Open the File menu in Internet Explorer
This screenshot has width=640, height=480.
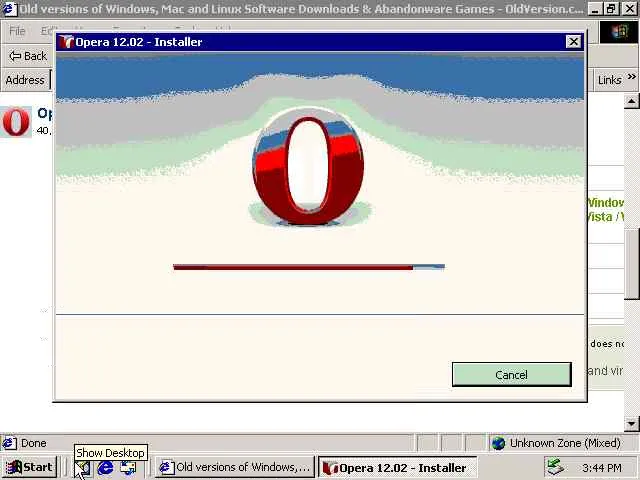(x=18, y=31)
